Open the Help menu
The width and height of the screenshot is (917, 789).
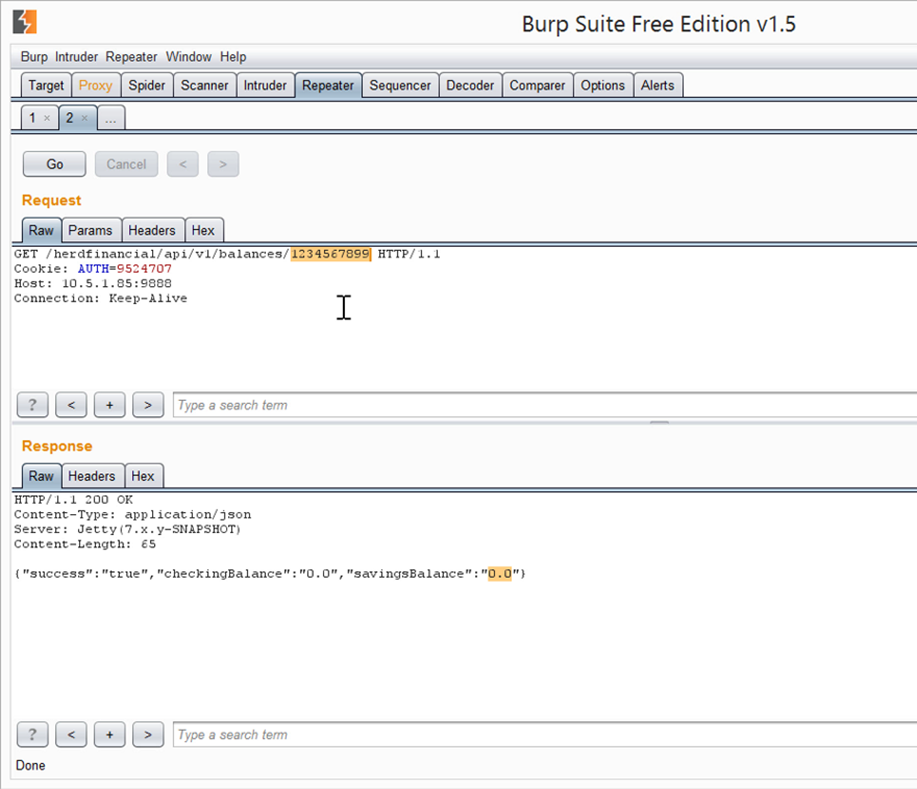[233, 57]
